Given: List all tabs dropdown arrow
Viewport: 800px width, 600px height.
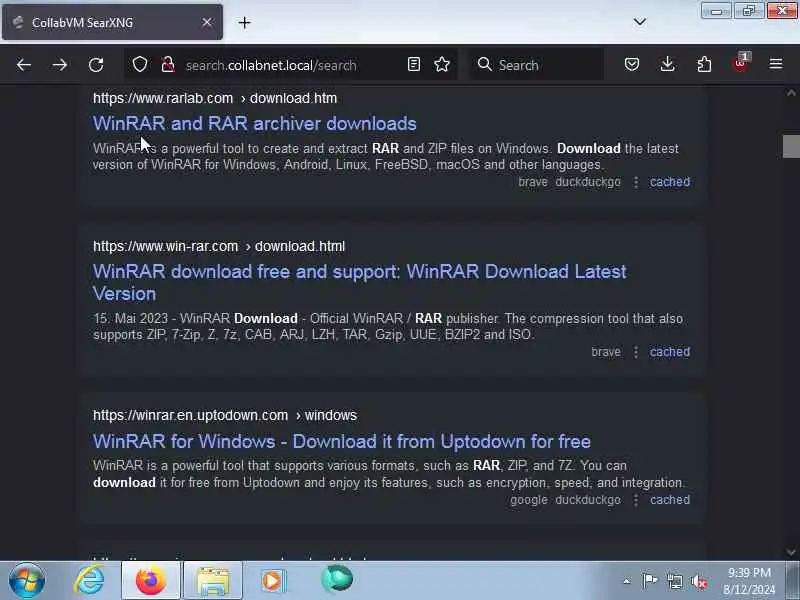Looking at the screenshot, I should [640, 22].
